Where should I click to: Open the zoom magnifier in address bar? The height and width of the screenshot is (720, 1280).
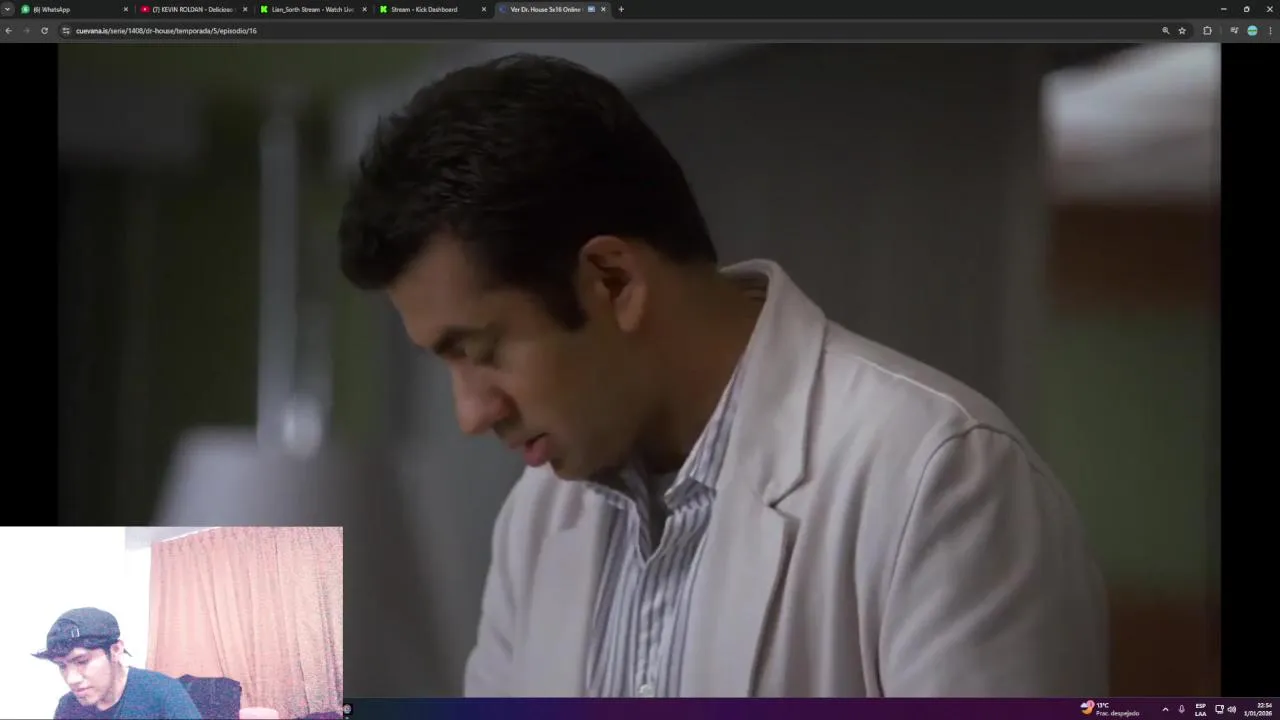point(1166,31)
